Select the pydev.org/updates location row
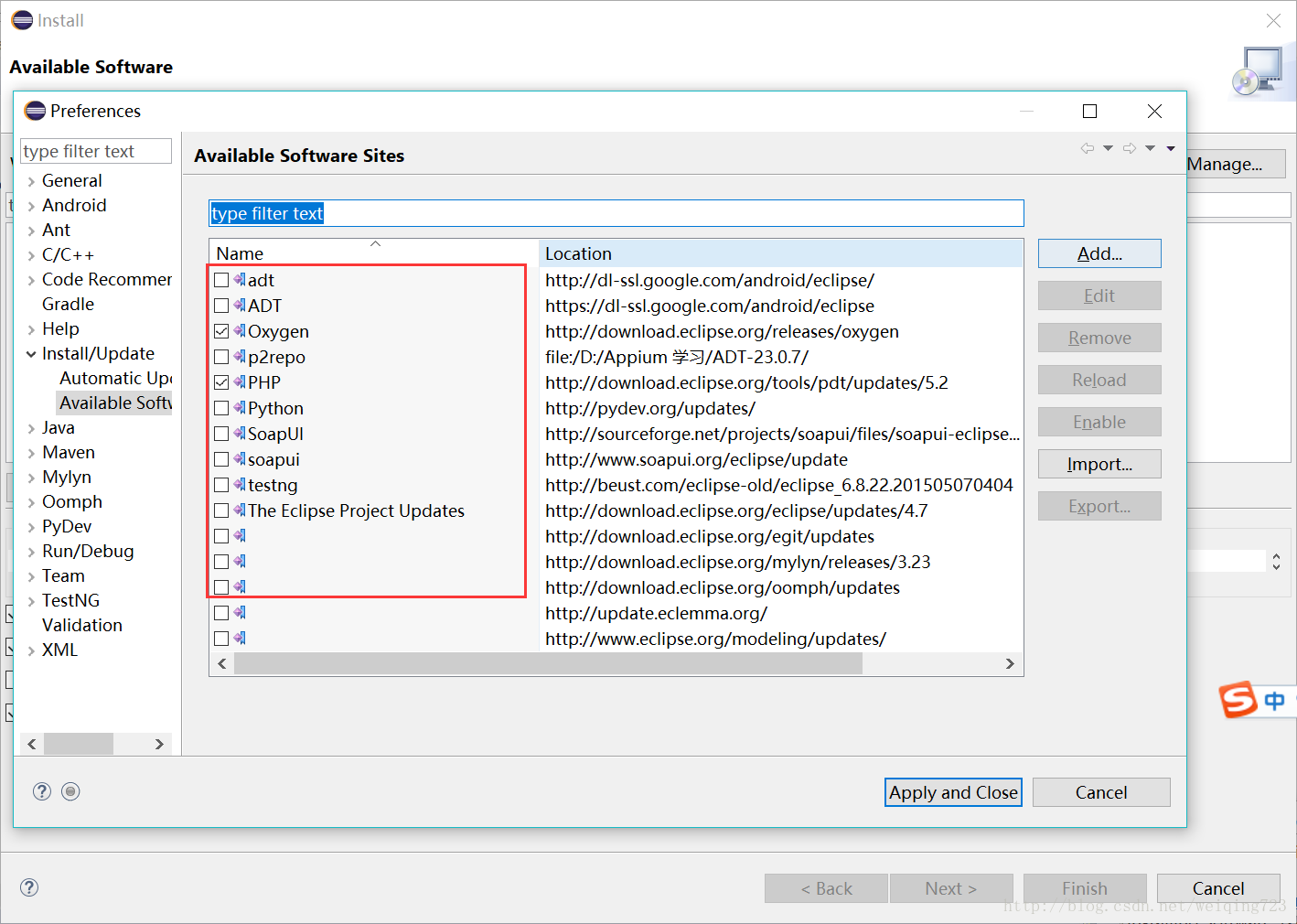1297x924 pixels. [x=650, y=408]
